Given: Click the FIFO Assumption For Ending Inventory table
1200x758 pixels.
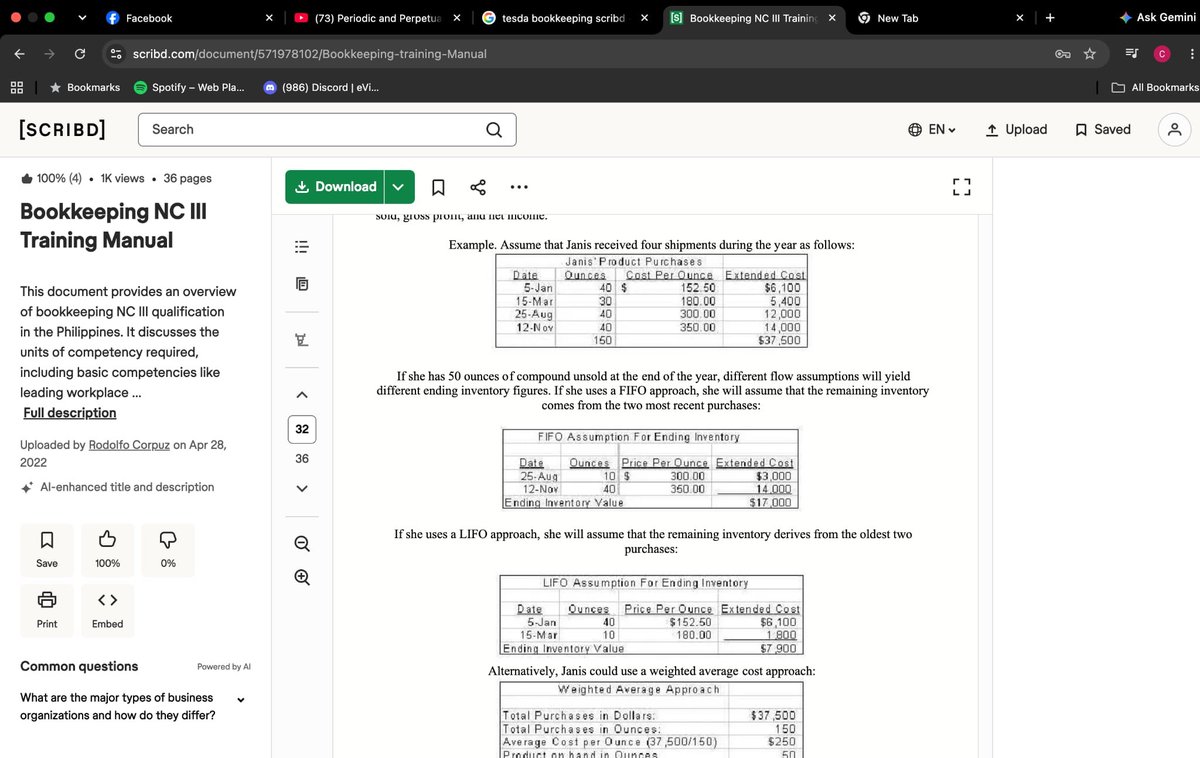Looking at the screenshot, I should click(650, 469).
